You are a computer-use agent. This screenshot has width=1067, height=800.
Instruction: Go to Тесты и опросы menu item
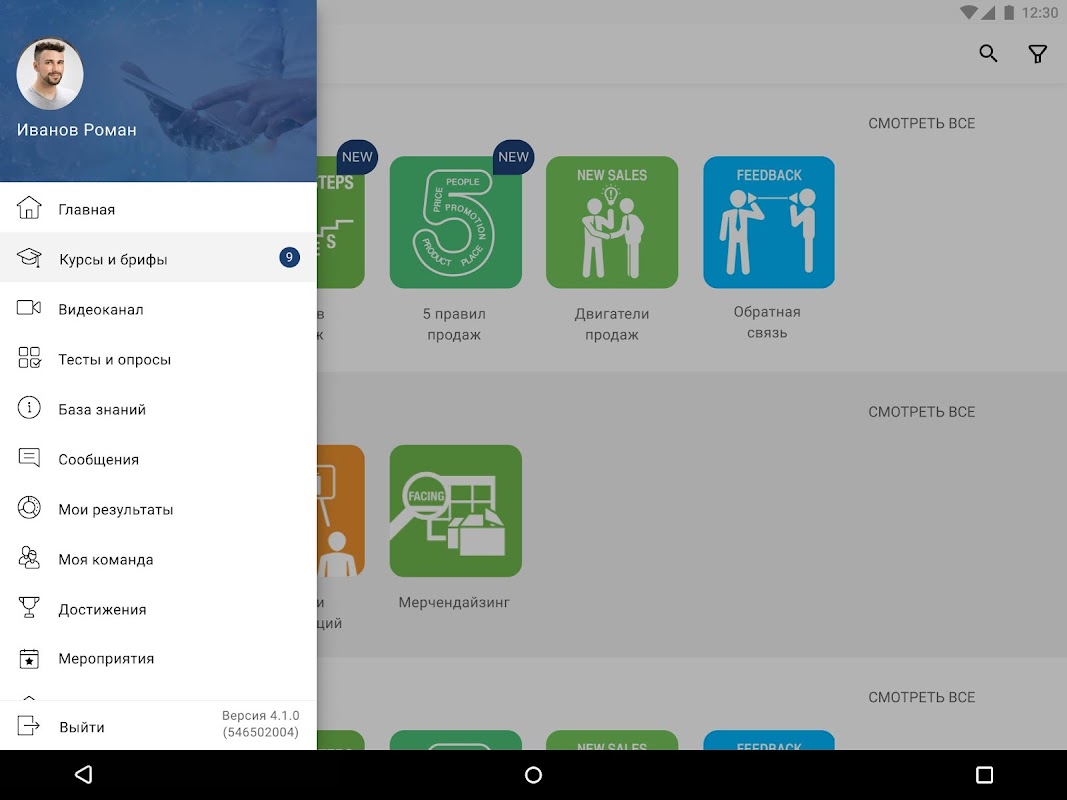(x=158, y=358)
